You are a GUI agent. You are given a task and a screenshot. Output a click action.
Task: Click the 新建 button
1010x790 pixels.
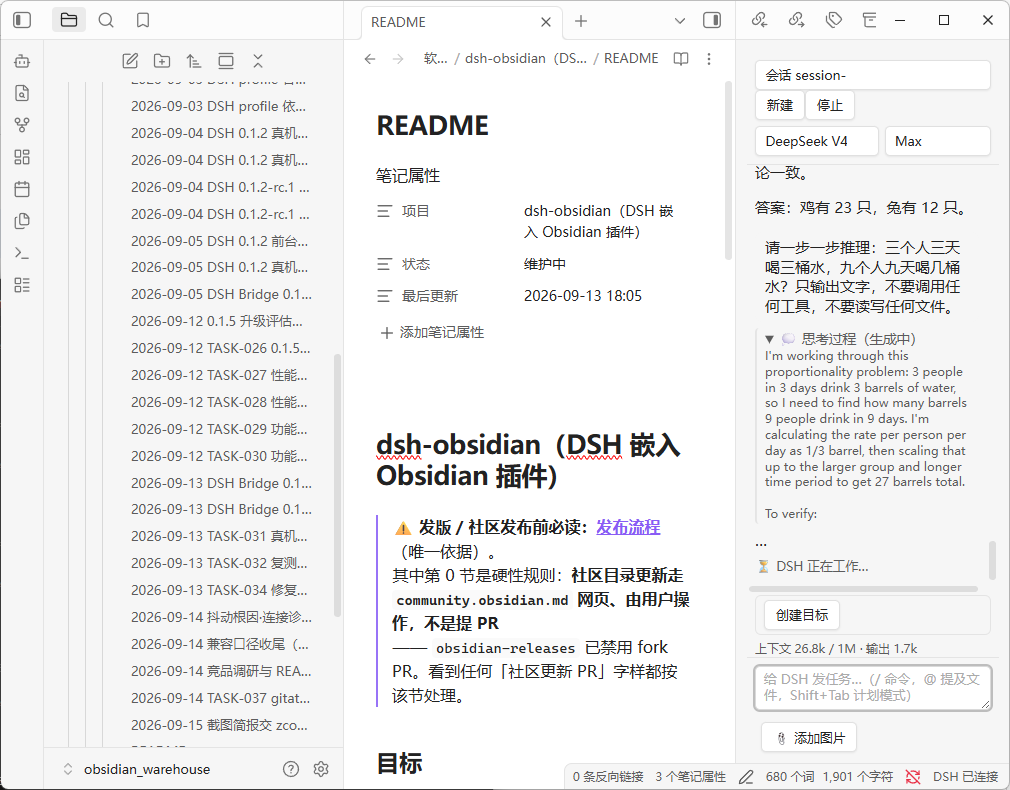pyautogui.click(x=779, y=105)
